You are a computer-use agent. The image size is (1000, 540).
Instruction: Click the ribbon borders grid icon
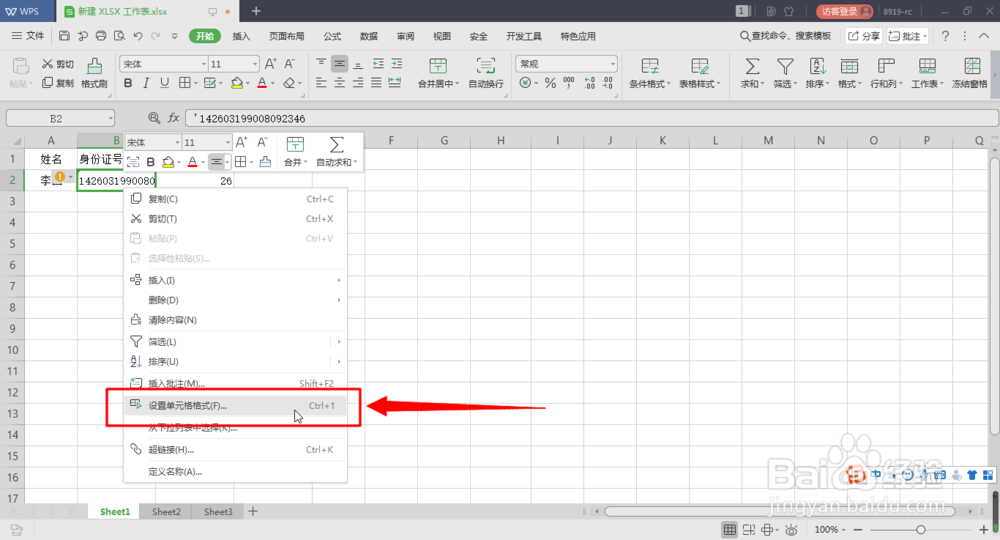(x=184, y=83)
